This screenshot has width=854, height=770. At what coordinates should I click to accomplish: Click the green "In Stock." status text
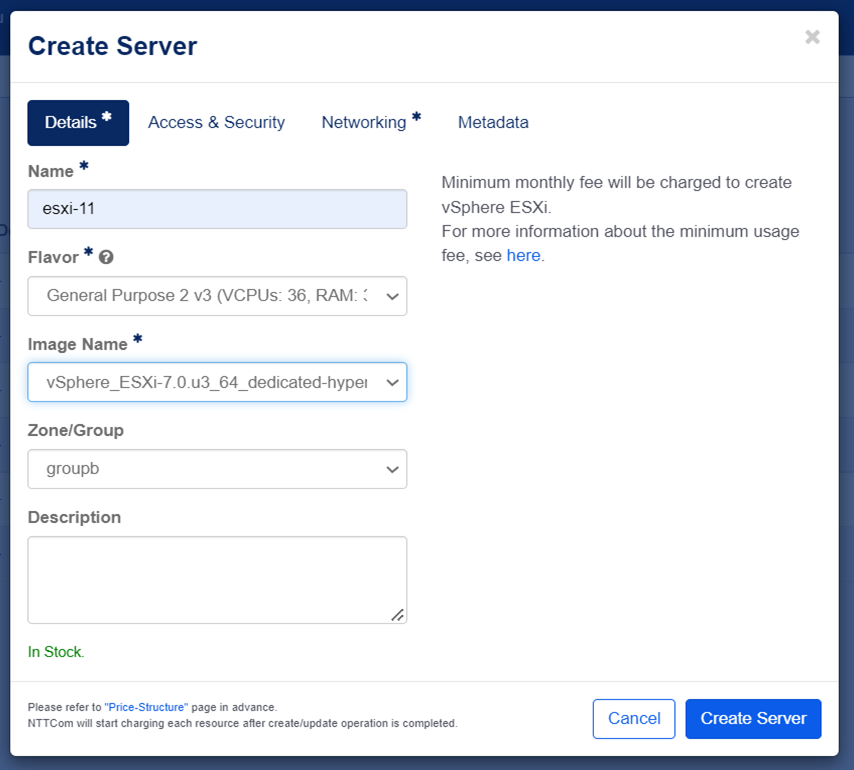(56, 652)
